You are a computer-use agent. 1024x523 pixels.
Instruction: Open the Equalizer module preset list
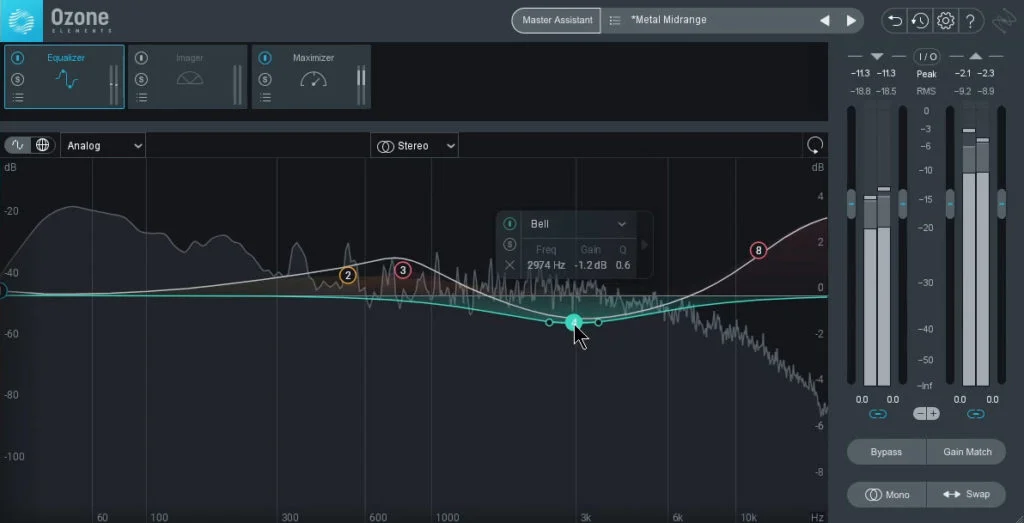coord(18,98)
